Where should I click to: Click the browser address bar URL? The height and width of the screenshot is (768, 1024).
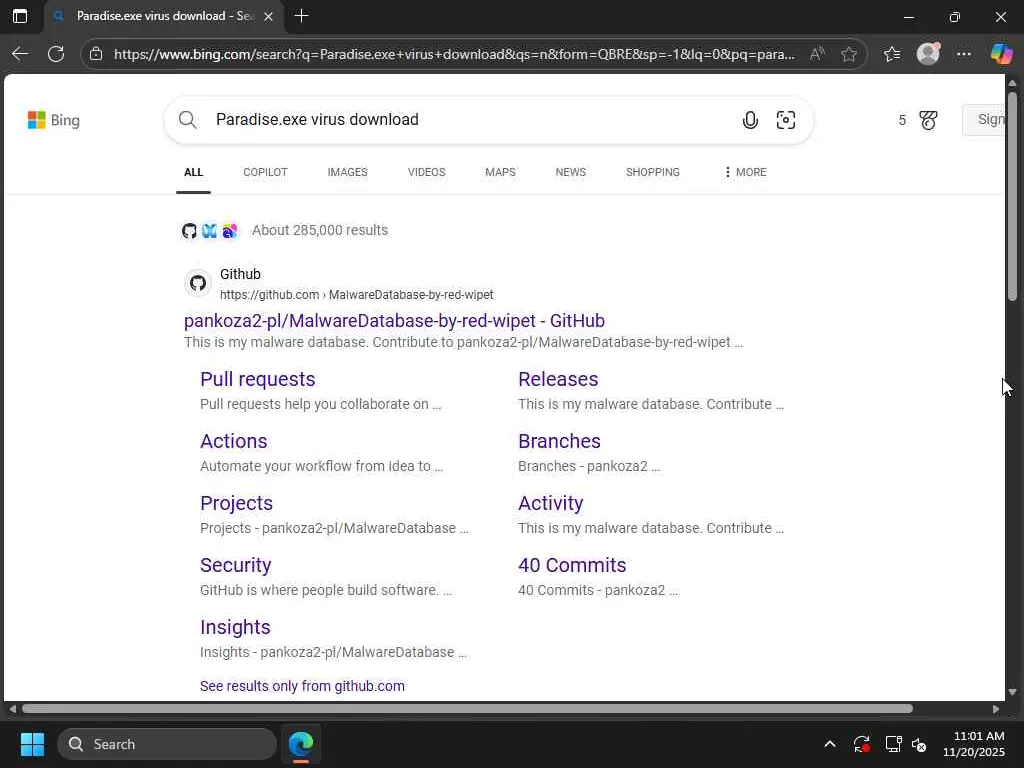pyautogui.click(x=455, y=54)
